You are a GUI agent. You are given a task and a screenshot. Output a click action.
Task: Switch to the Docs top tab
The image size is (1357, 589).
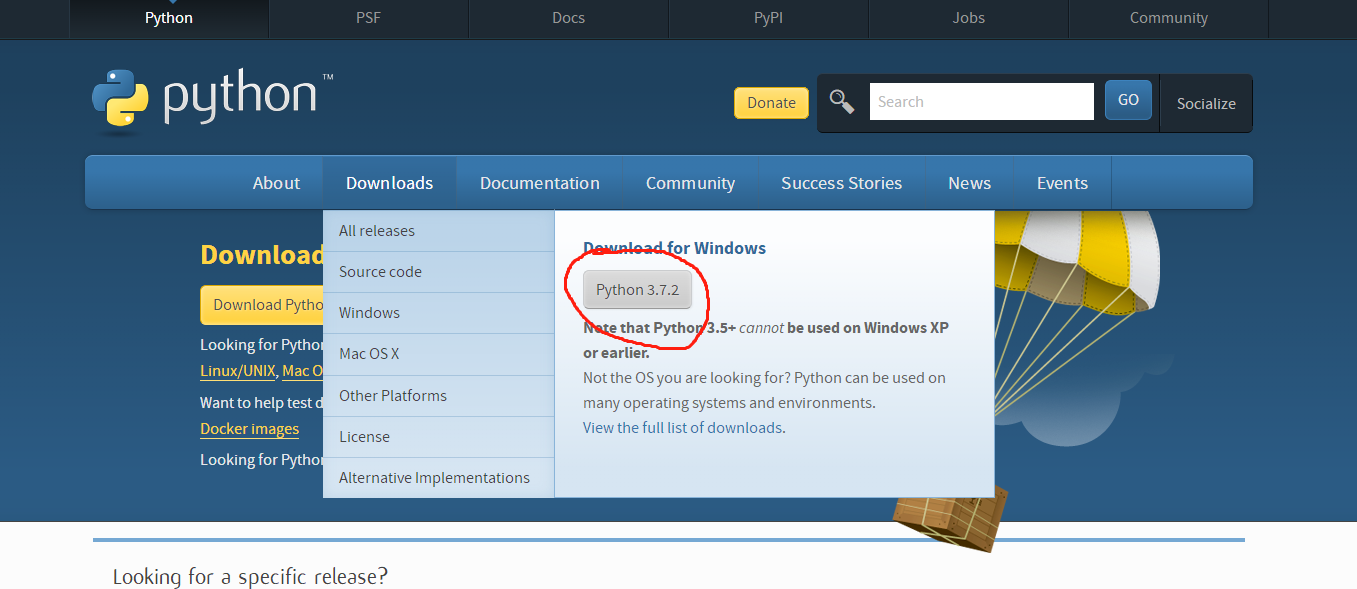(x=569, y=18)
